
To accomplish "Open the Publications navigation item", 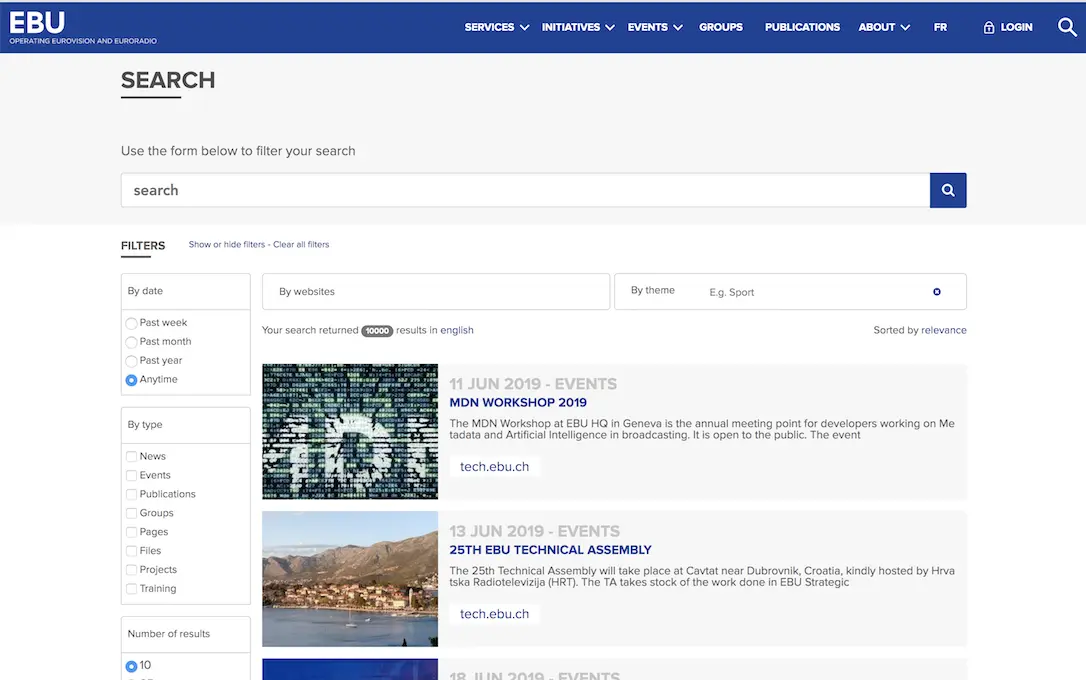I will [x=802, y=27].
